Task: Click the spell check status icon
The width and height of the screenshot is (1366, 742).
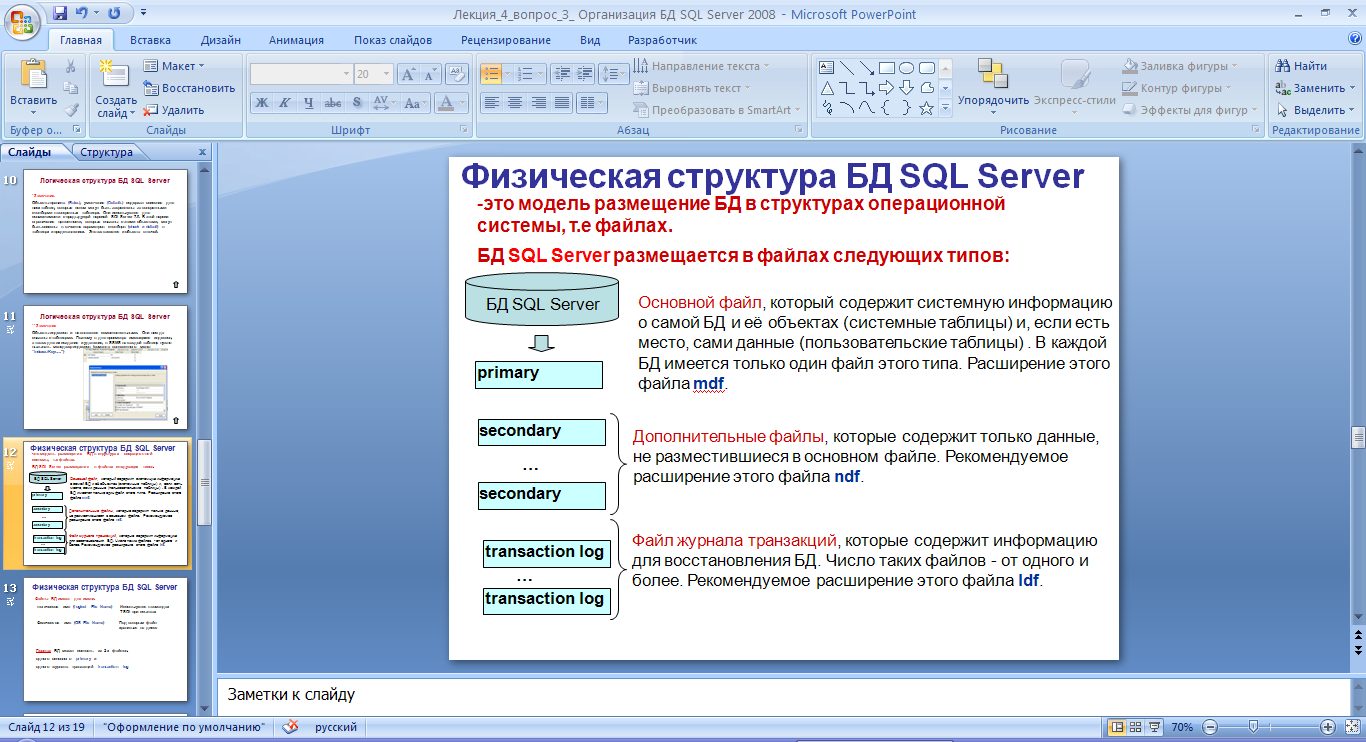Action: pyautogui.click(x=291, y=727)
